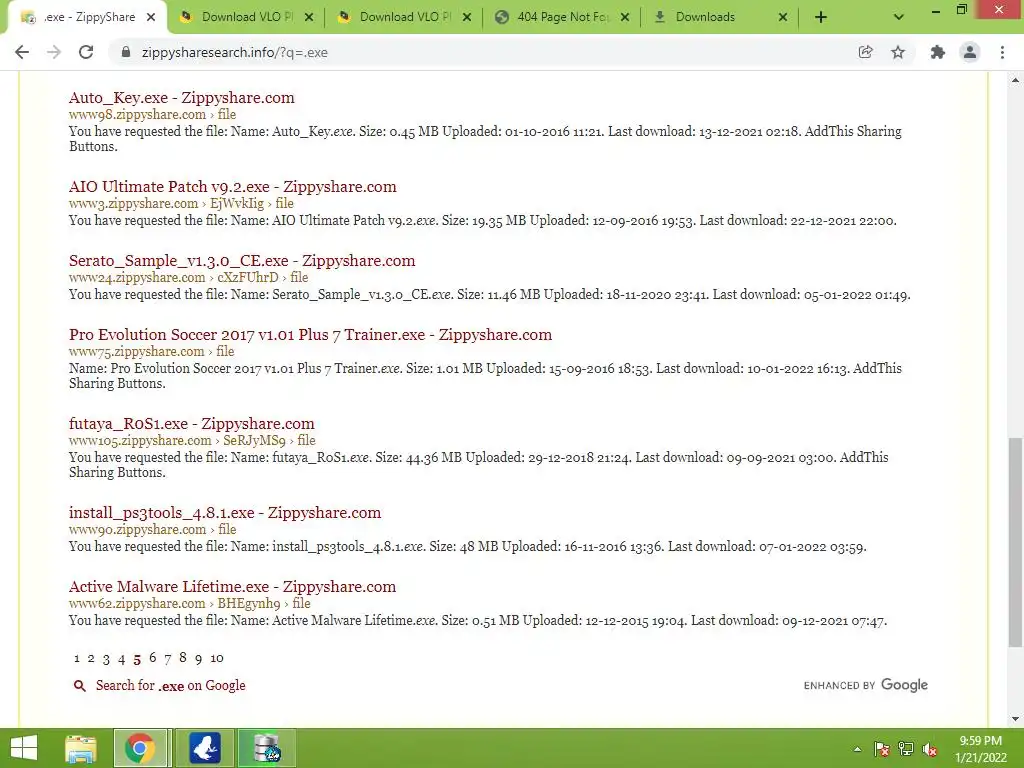The image size is (1024, 768).
Task: Click the forward navigation arrow
Action: [54, 52]
